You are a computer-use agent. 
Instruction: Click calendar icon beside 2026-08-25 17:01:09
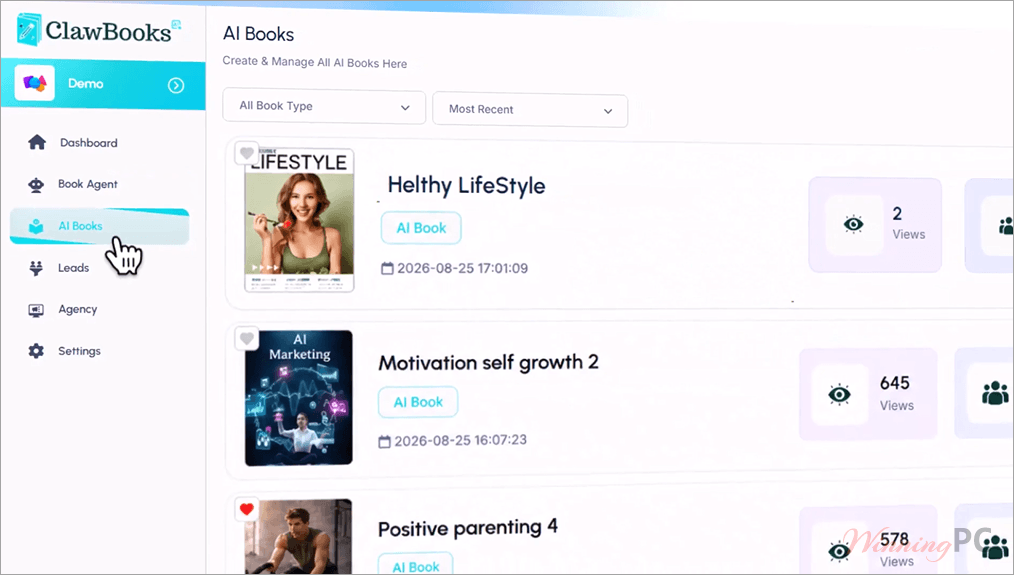(x=387, y=268)
